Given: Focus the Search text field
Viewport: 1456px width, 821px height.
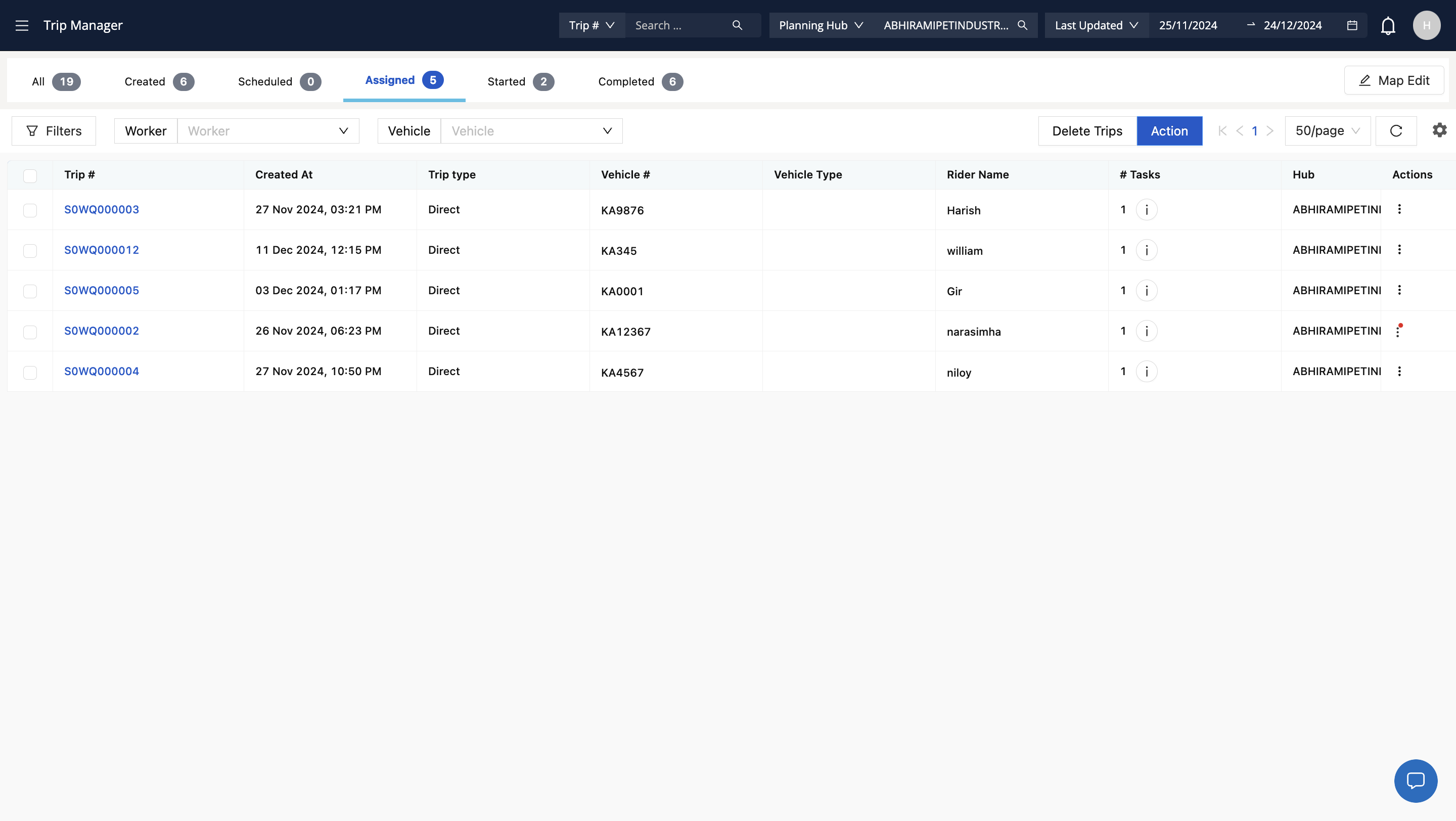Looking at the screenshot, I should 678,25.
